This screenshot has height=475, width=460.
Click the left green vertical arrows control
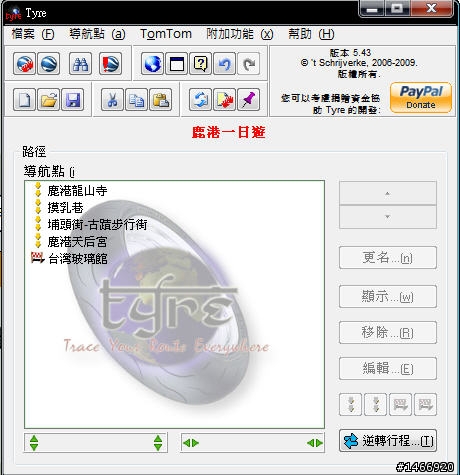click(34, 443)
